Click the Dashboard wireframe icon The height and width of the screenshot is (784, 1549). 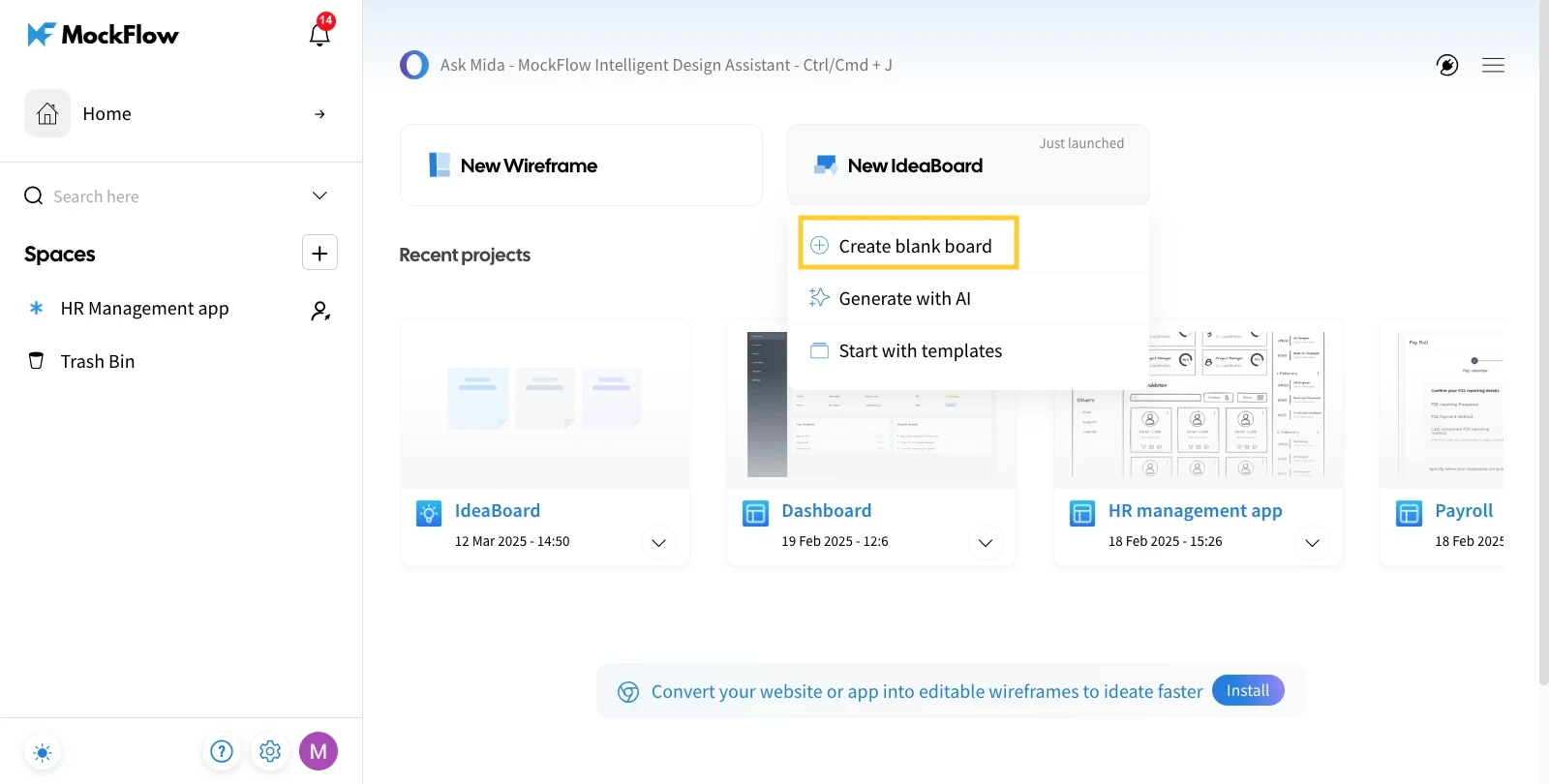point(755,513)
